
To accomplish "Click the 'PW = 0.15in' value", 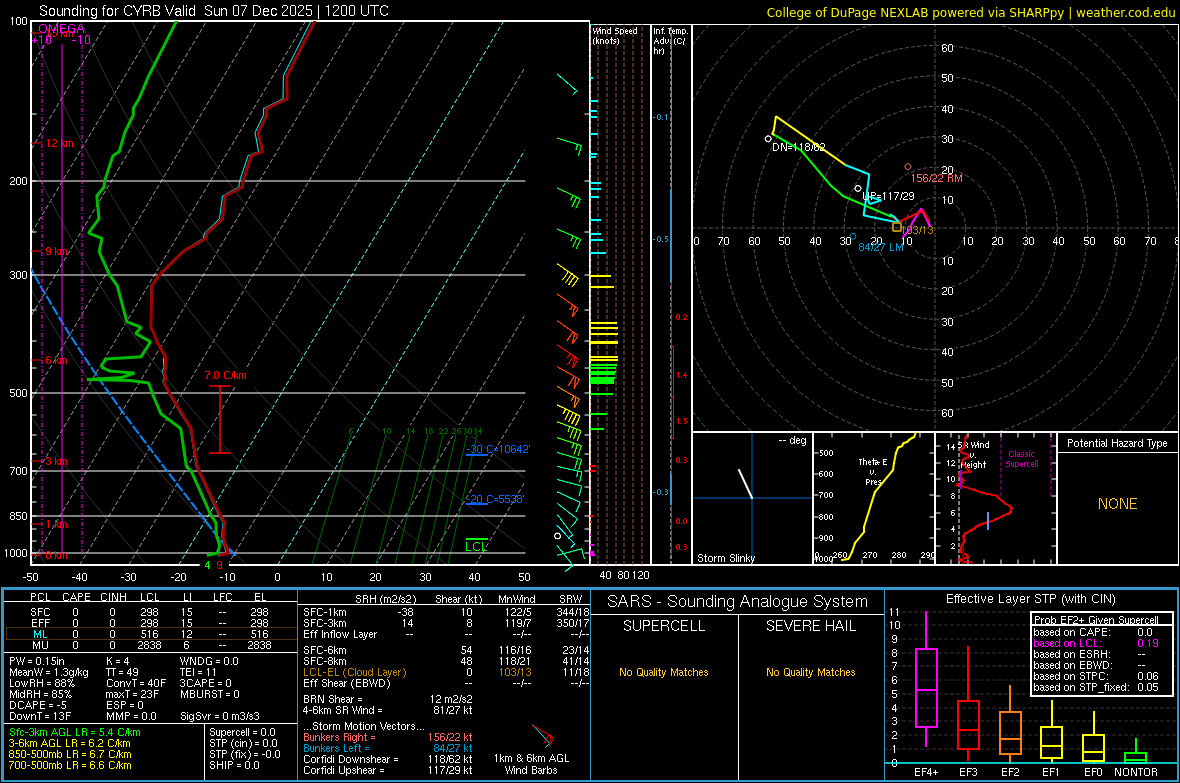I will (37, 661).
